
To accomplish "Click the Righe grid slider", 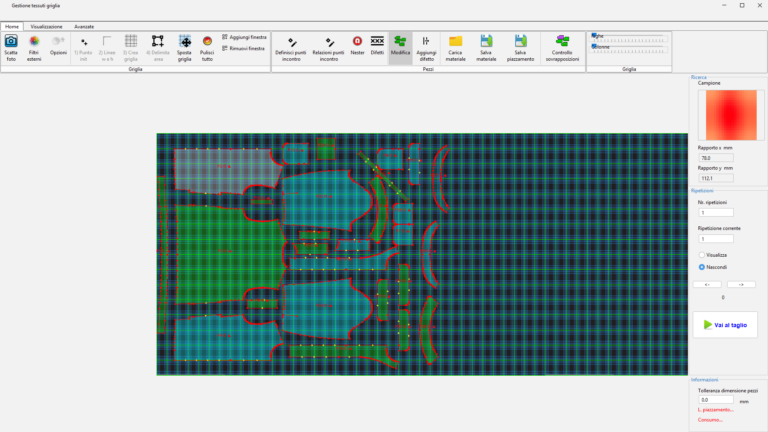I will tap(628, 36).
